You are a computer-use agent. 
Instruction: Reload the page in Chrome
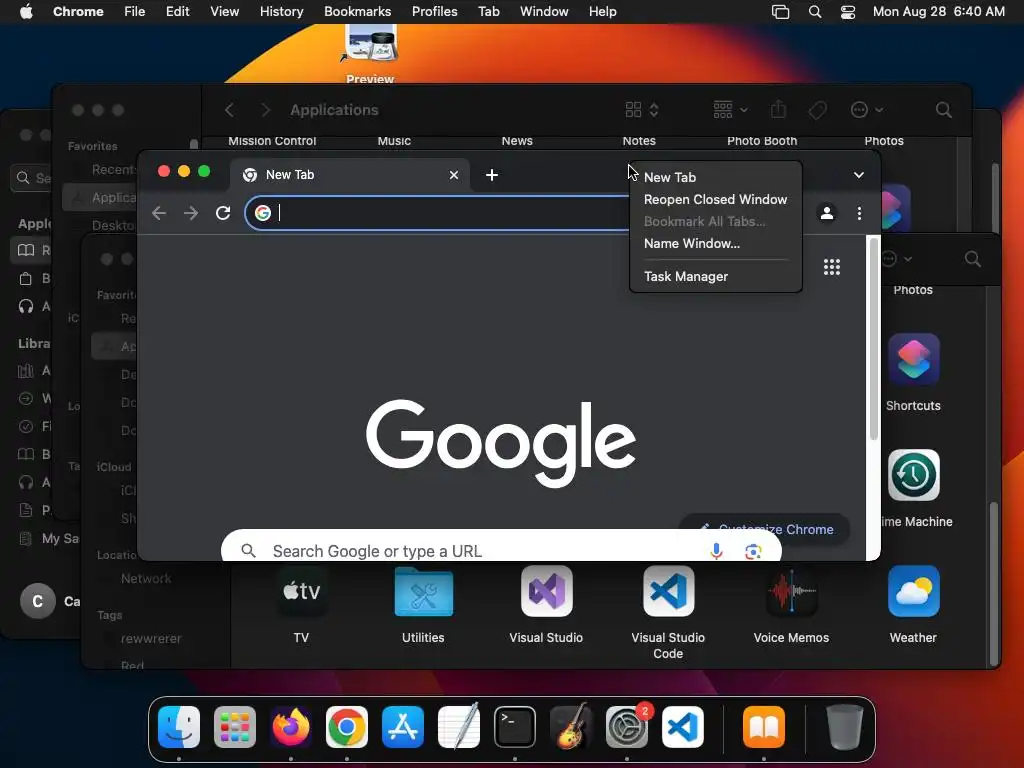click(x=223, y=213)
